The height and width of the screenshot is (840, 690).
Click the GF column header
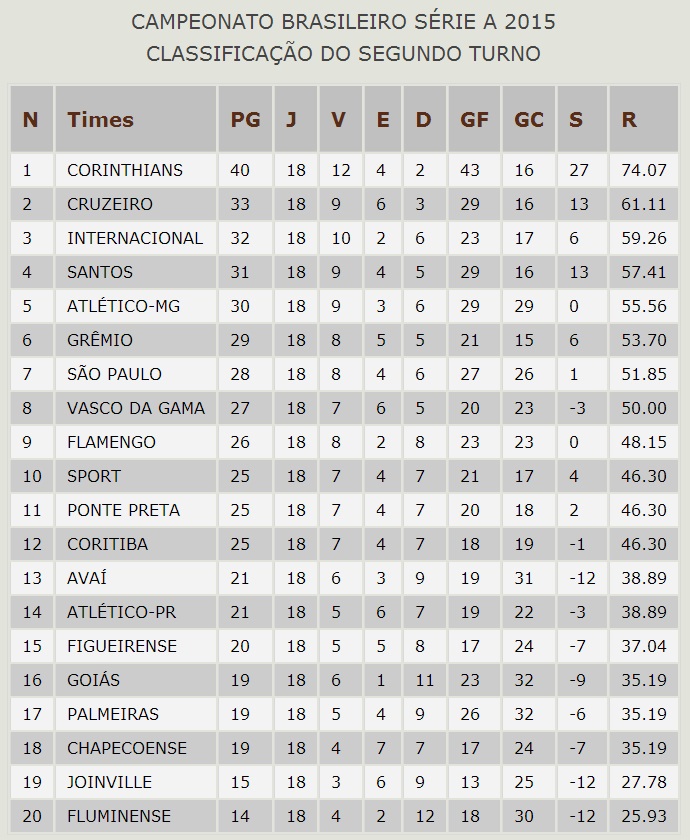(474, 120)
